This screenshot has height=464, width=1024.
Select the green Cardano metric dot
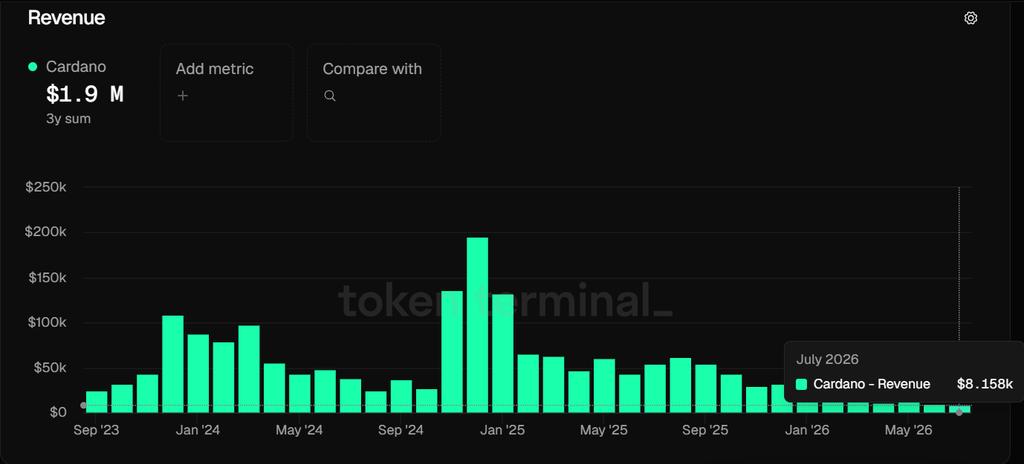tap(33, 67)
